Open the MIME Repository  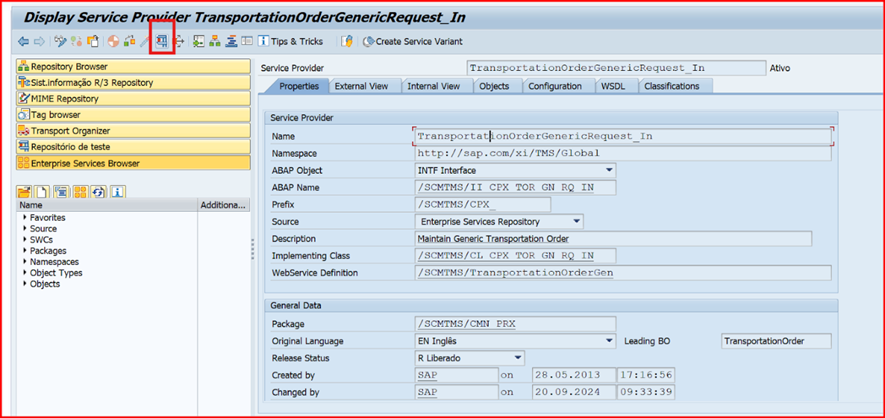point(133,99)
